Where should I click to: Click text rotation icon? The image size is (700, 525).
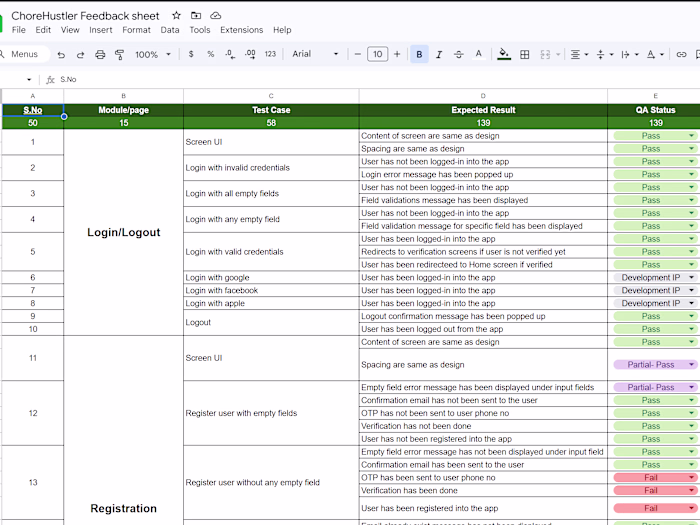pyautogui.click(x=651, y=54)
